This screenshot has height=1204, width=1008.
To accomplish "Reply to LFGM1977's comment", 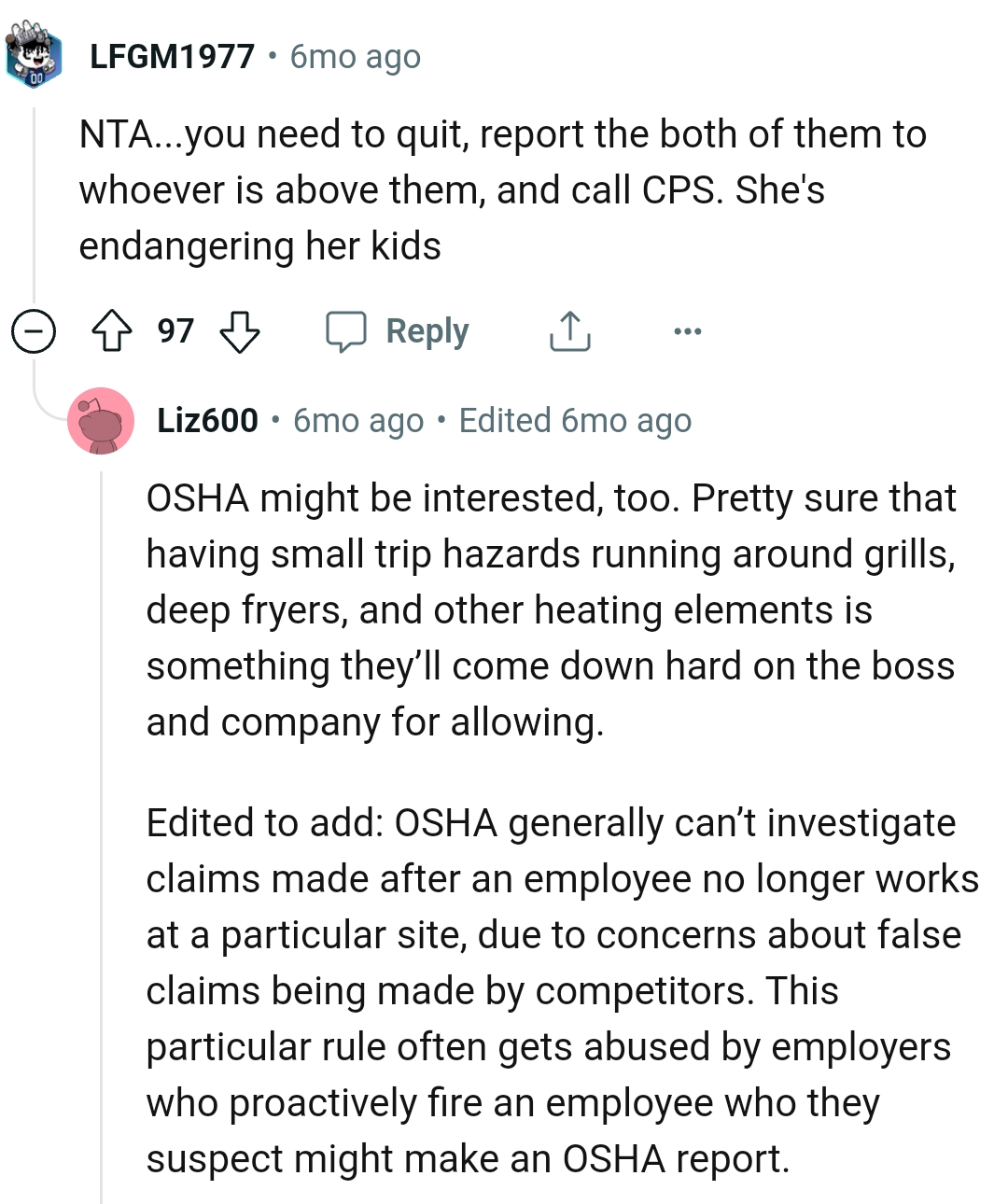I will click(427, 330).
